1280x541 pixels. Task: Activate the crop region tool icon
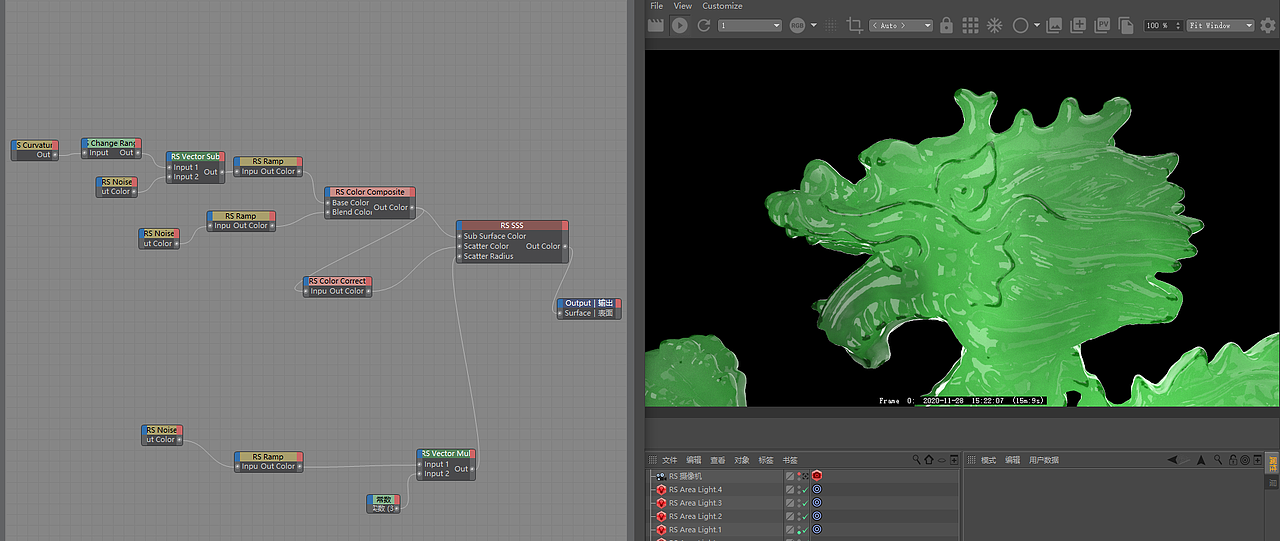tap(854, 25)
